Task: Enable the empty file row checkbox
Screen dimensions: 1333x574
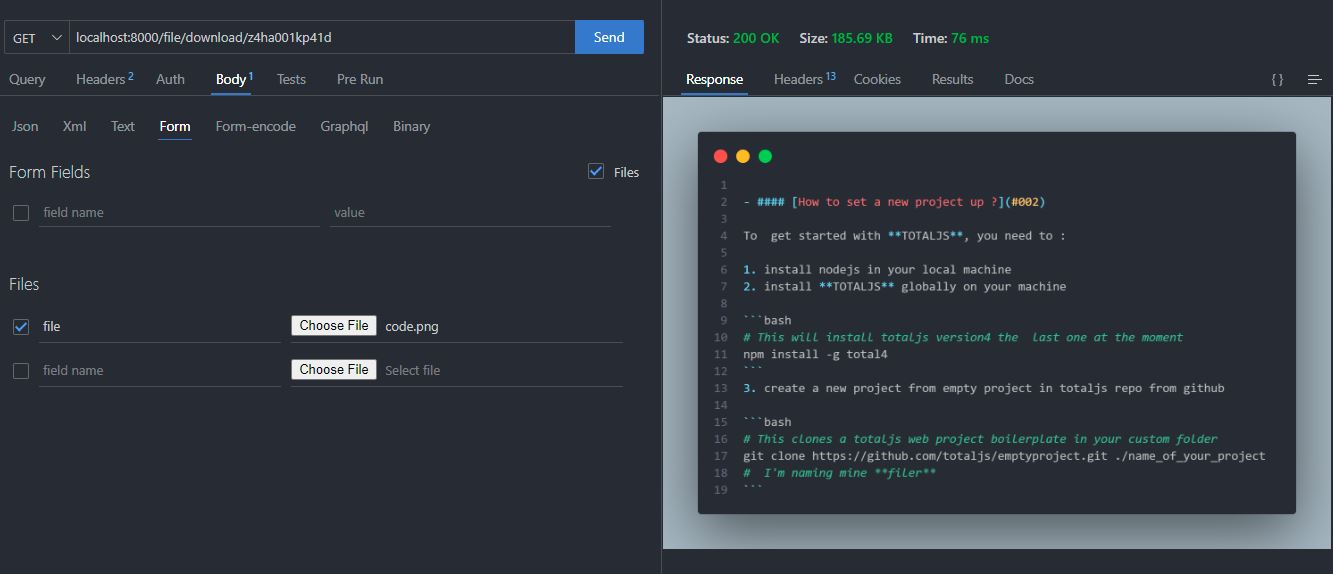Action: coord(21,370)
